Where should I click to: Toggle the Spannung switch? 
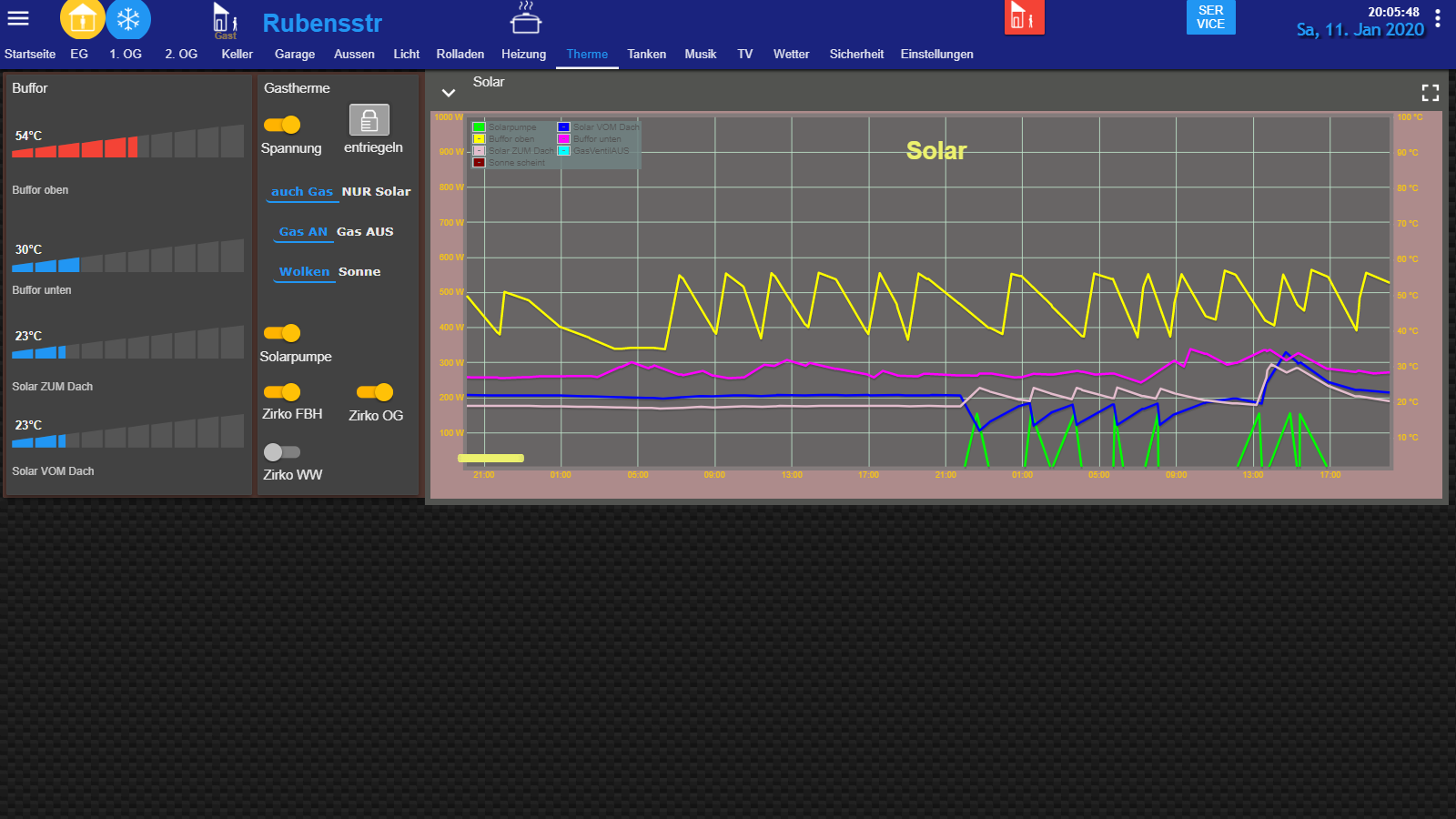282,125
